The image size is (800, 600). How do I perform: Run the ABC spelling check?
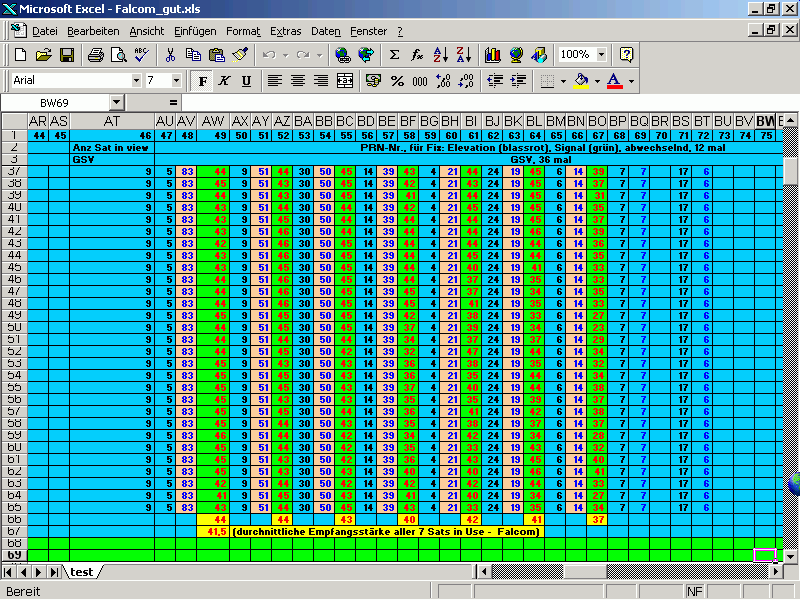pyautogui.click(x=141, y=55)
